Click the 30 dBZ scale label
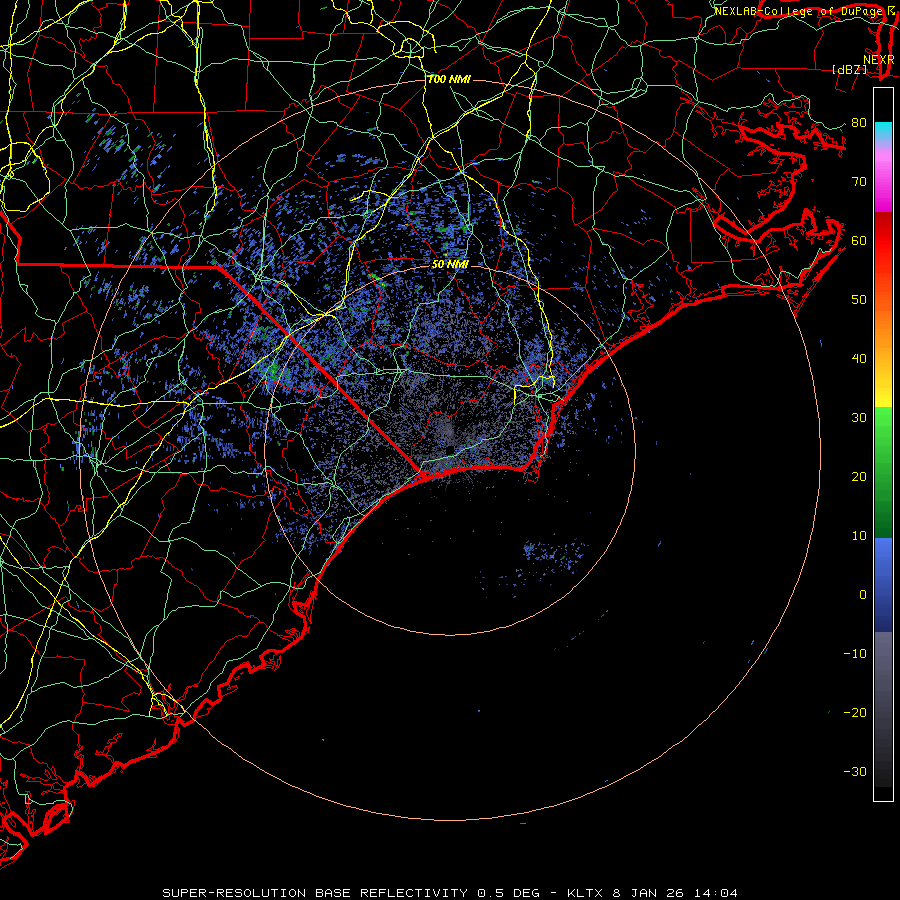 pyautogui.click(x=859, y=417)
